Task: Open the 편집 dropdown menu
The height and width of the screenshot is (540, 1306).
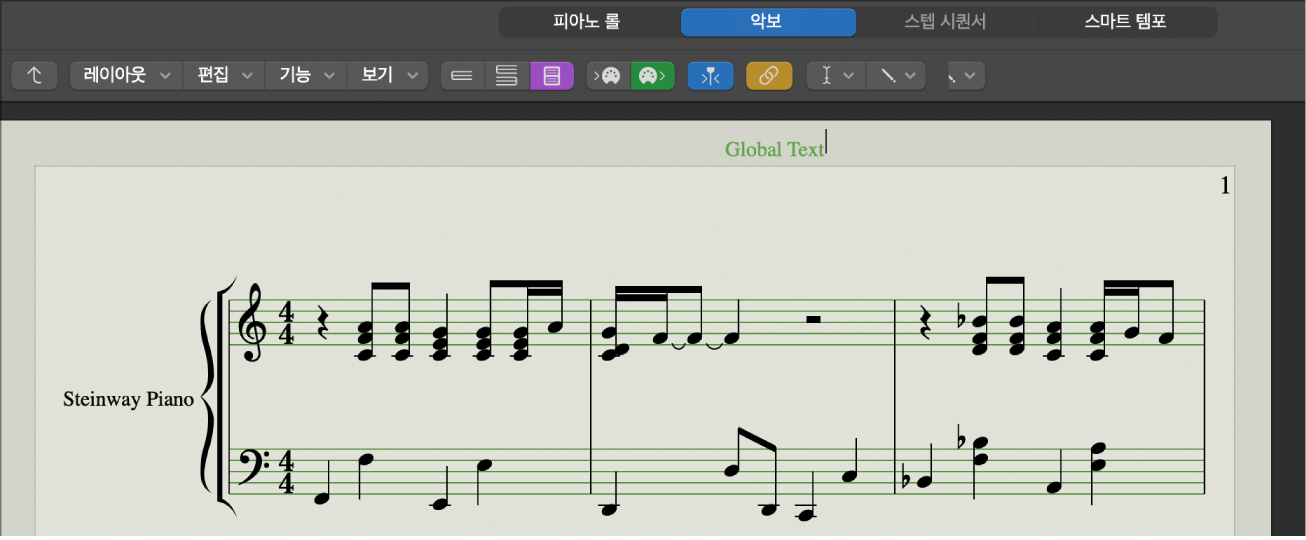Action: tap(224, 76)
